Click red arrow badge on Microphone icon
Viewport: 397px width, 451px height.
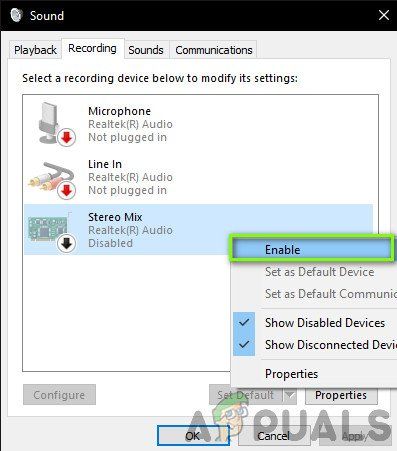(x=67, y=137)
